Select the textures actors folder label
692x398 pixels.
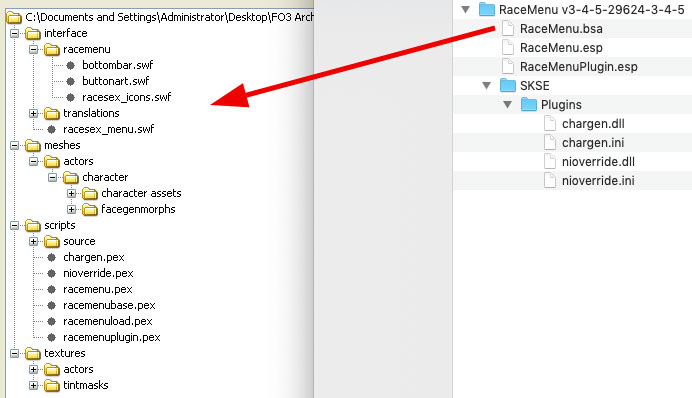pyautogui.click(x=78, y=369)
